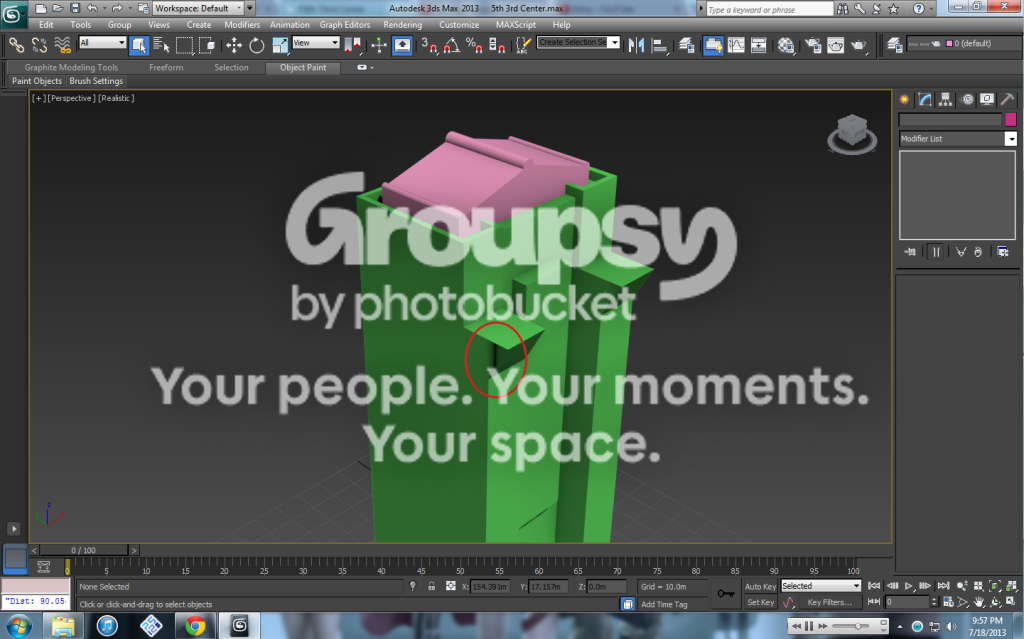Open the Paint Objects panel

[37, 81]
